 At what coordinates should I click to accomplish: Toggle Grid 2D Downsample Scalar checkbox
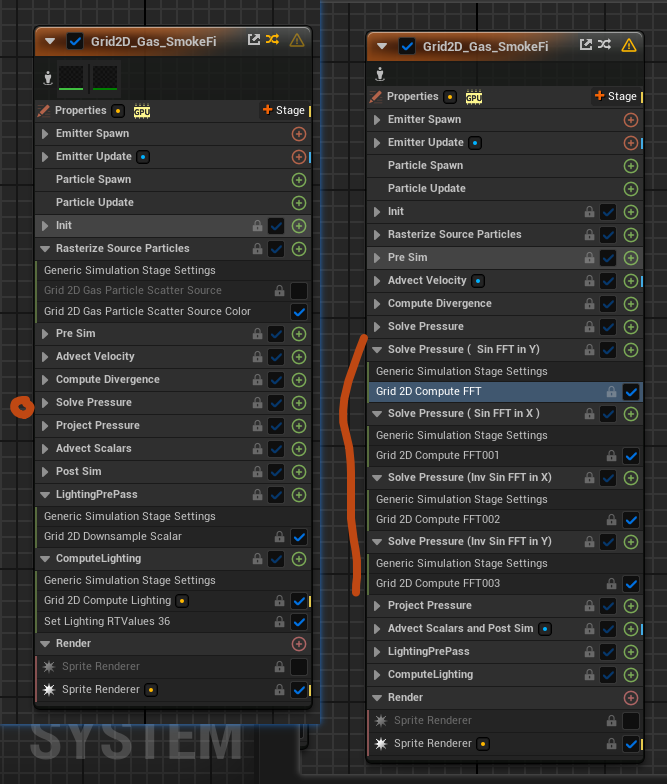tap(299, 537)
